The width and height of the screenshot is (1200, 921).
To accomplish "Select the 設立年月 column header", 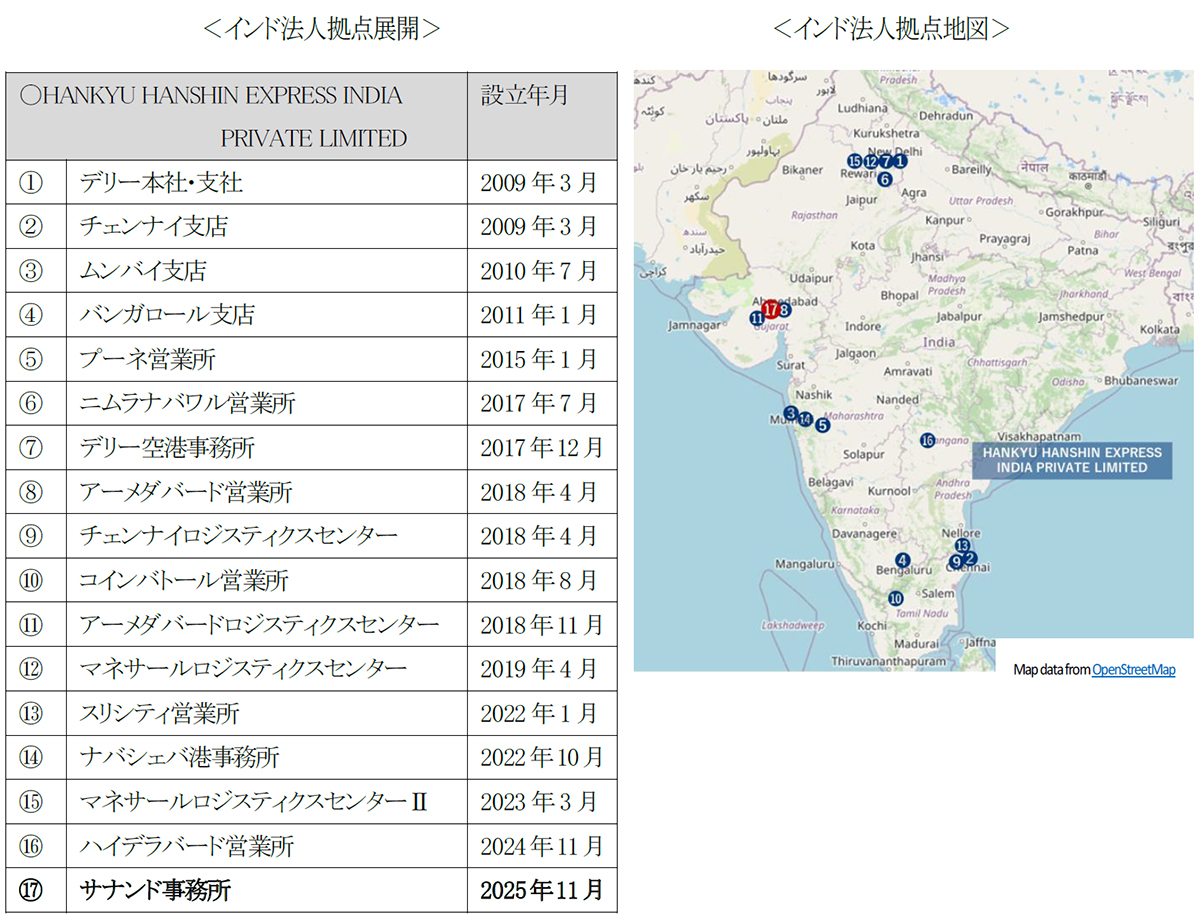I will [525, 95].
